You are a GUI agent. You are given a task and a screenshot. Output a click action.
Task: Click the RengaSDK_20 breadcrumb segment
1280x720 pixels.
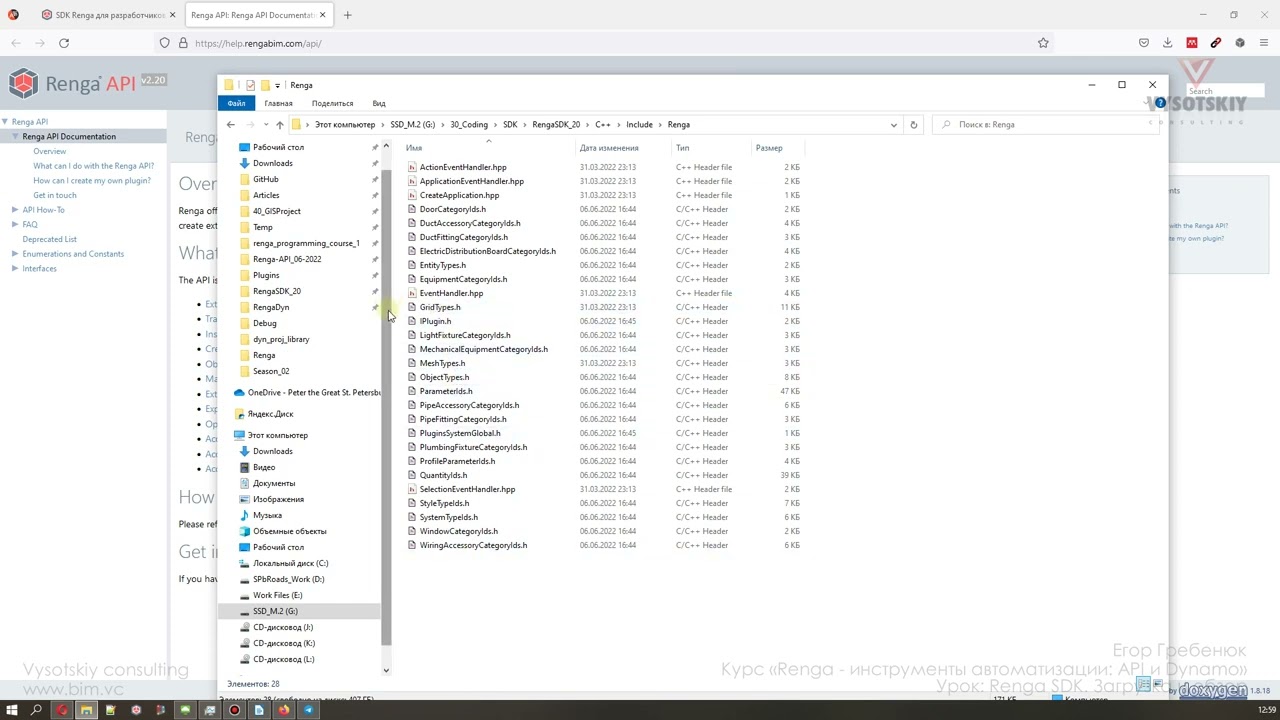(556, 125)
